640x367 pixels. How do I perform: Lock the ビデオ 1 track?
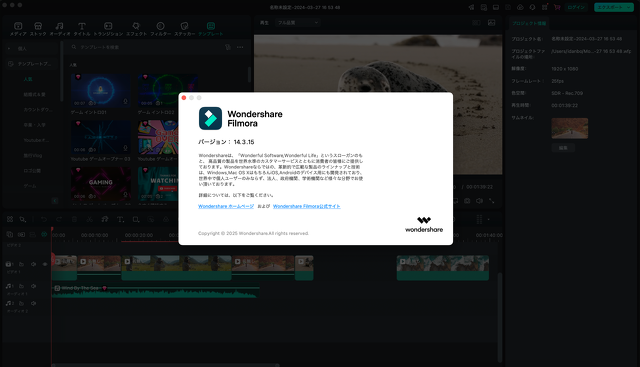(21, 265)
